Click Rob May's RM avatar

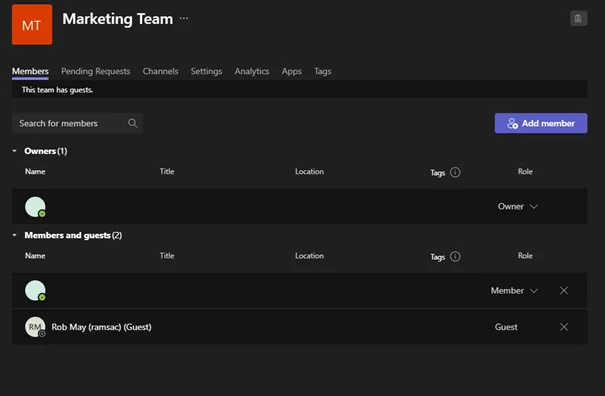[35, 327]
